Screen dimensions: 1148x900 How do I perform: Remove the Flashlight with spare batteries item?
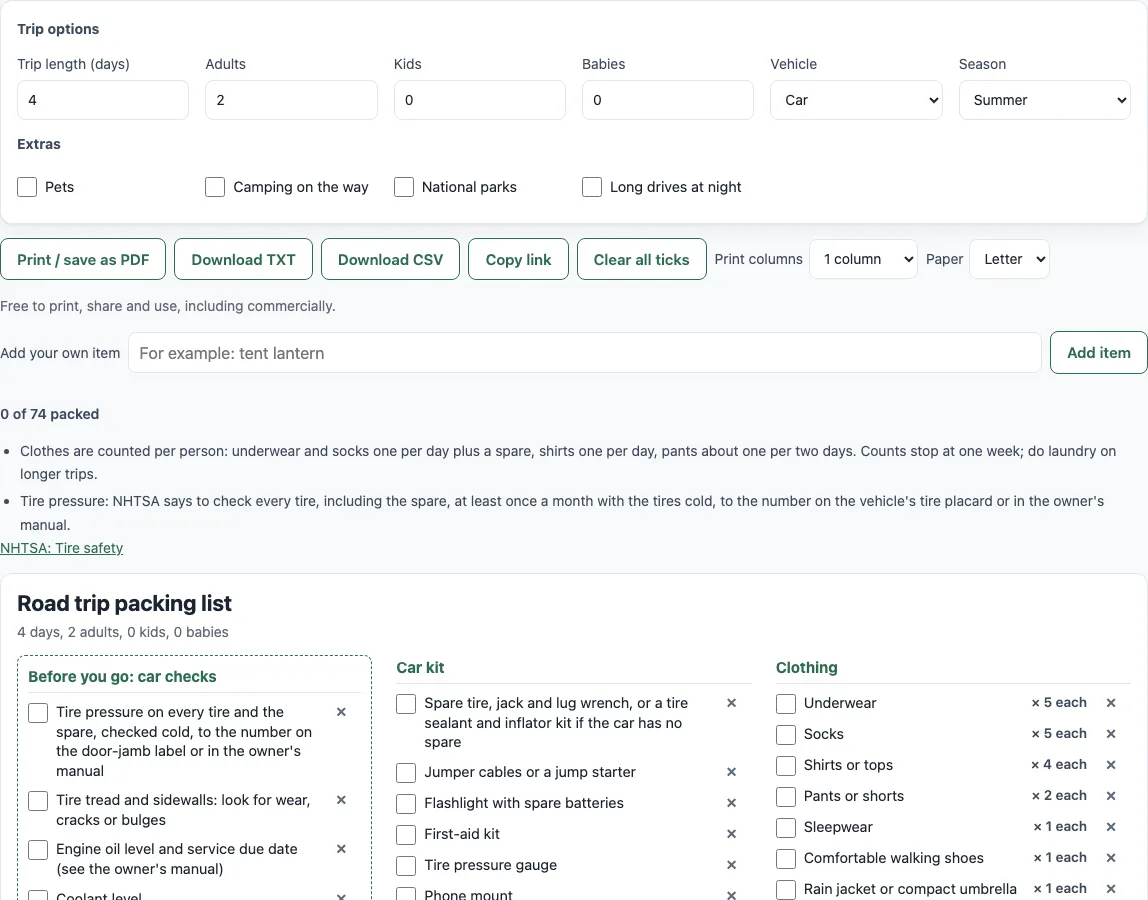click(731, 803)
